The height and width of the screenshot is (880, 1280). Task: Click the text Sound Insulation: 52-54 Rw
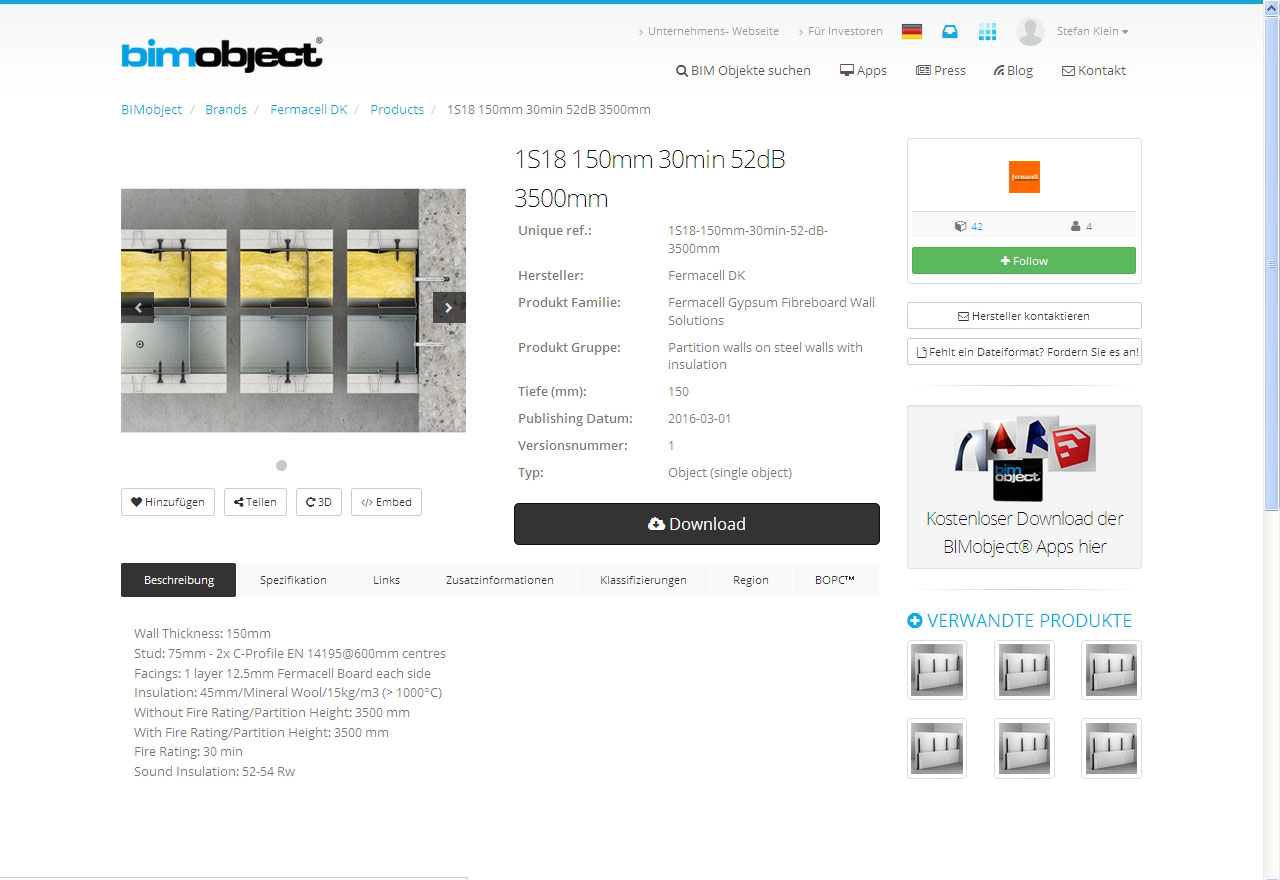tap(214, 771)
